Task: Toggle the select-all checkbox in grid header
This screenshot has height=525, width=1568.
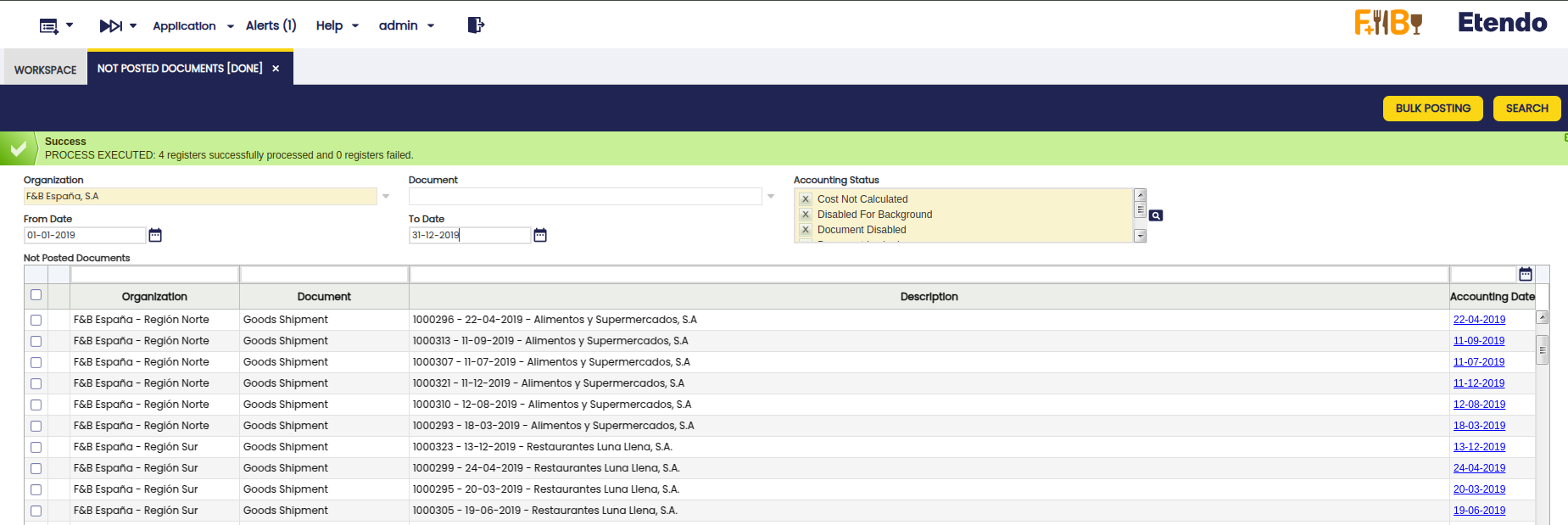Action: tap(36, 295)
